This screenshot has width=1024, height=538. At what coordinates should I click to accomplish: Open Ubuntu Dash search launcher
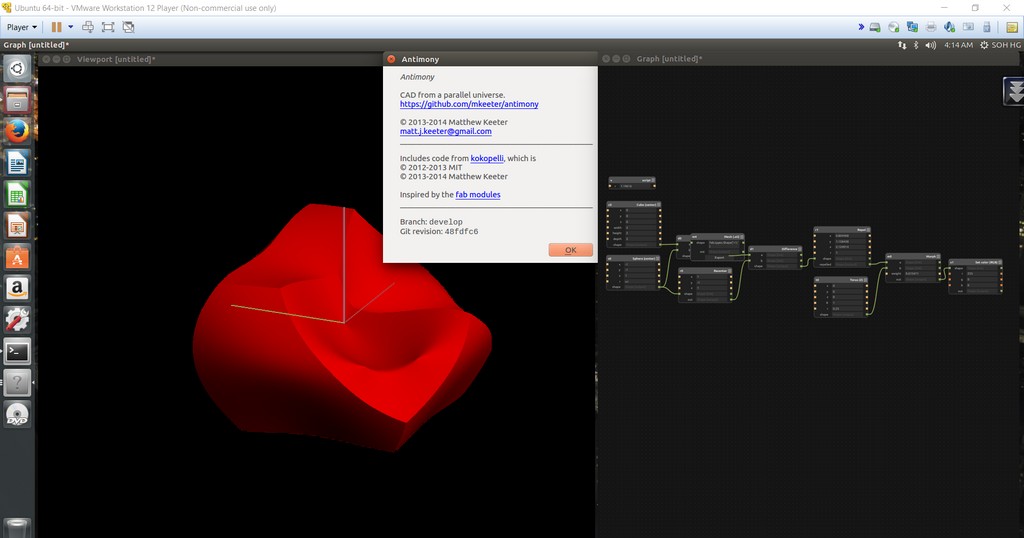coord(18,69)
